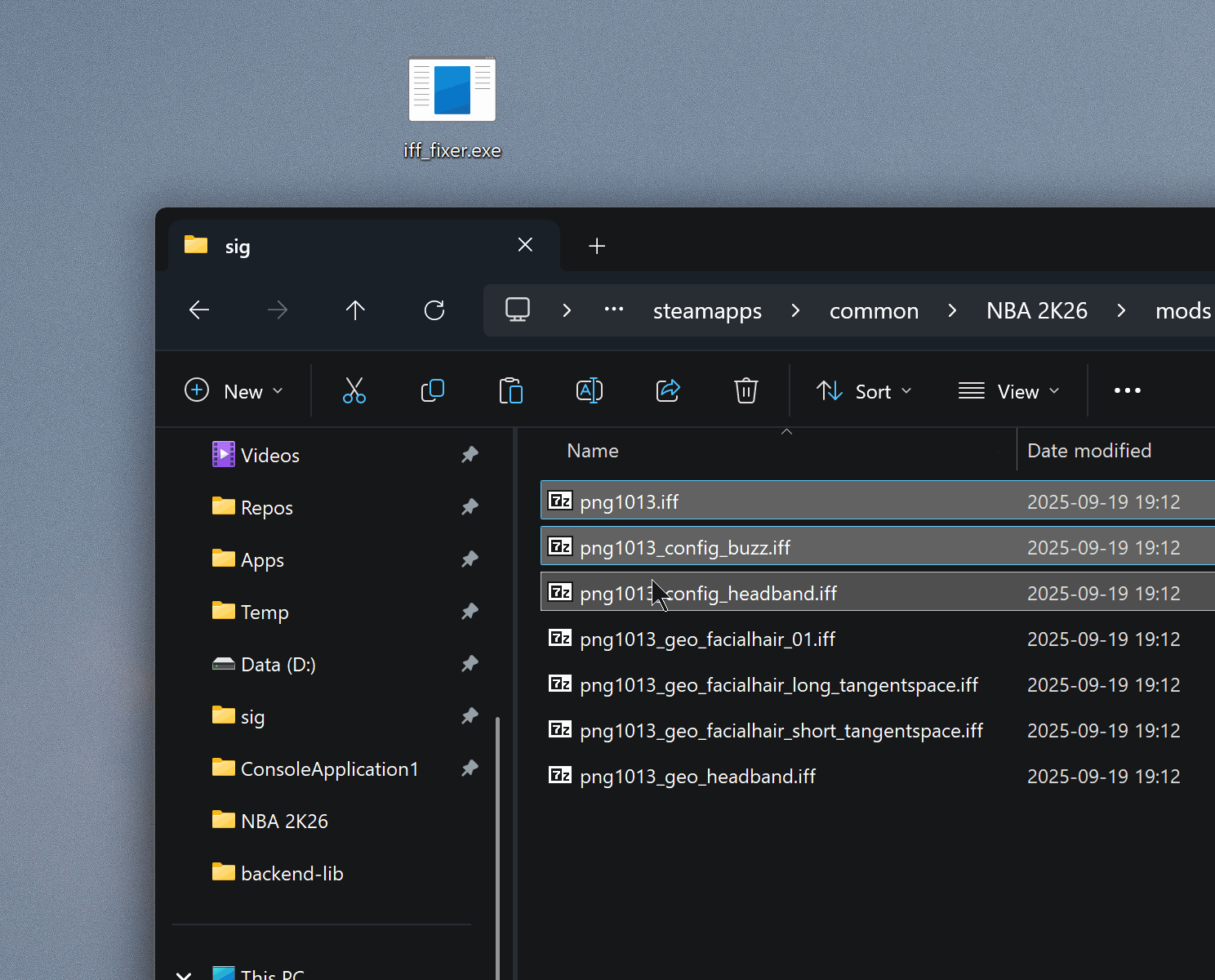
Task: Navigate back with the back arrow
Action: 199,310
